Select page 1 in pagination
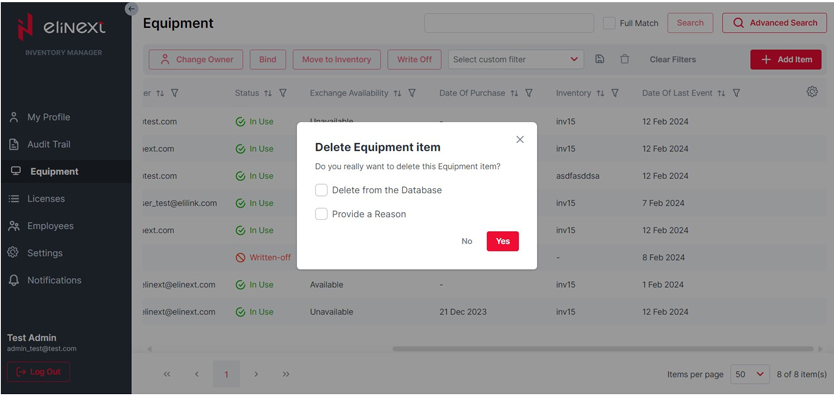The image size is (834, 396). pyautogui.click(x=226, y=374)
